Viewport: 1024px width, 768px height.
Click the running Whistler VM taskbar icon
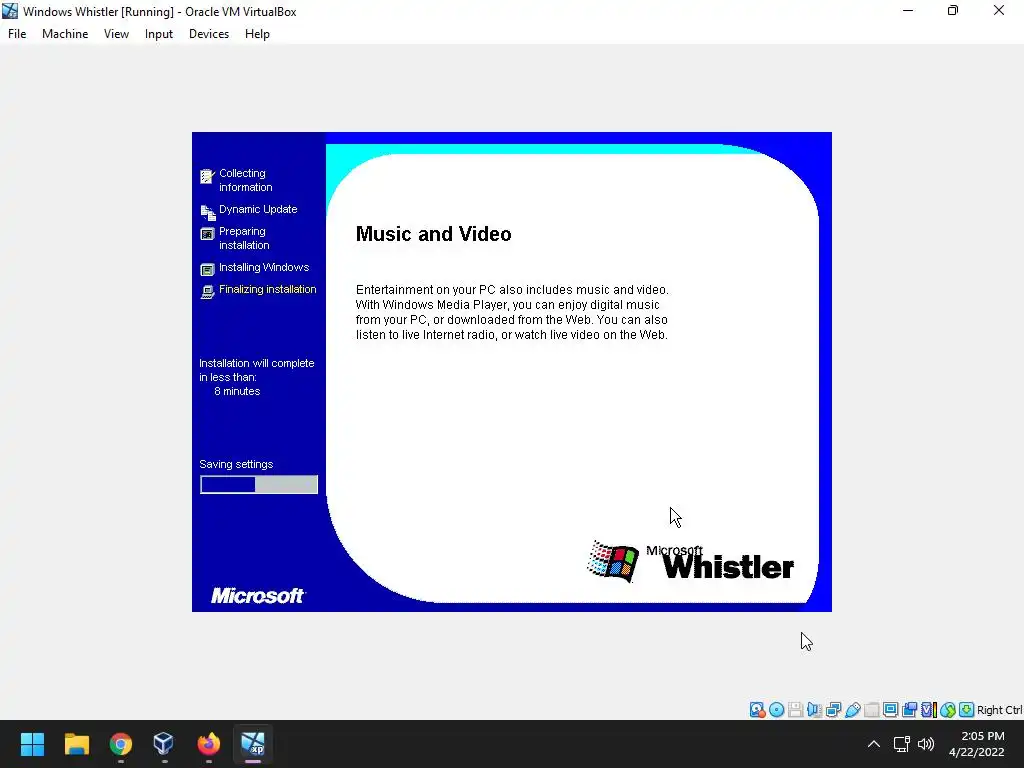click(x=253, y=744)
